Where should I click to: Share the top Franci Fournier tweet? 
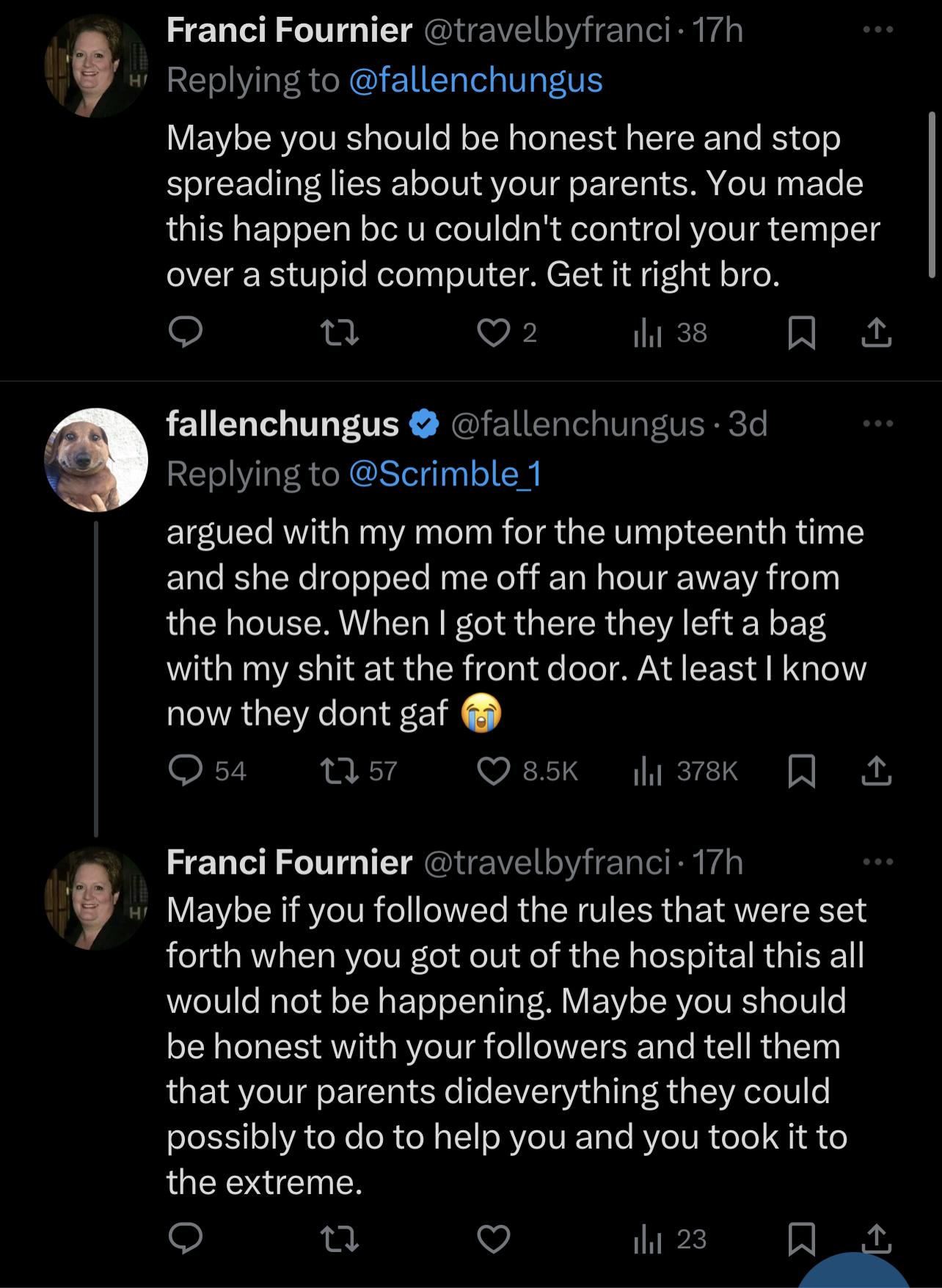click(876, 334)
